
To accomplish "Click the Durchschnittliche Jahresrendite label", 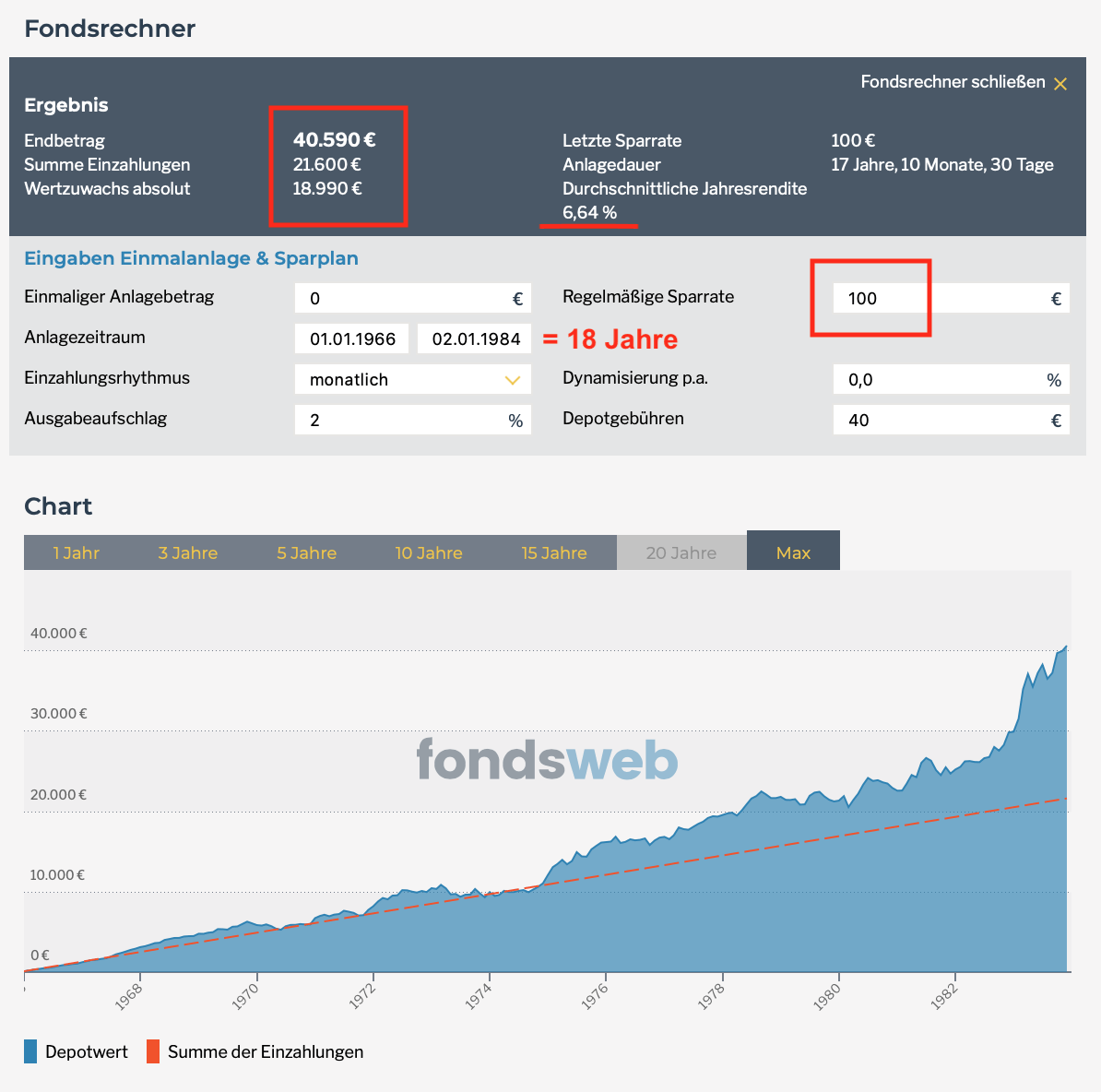I will coord(684,188).
